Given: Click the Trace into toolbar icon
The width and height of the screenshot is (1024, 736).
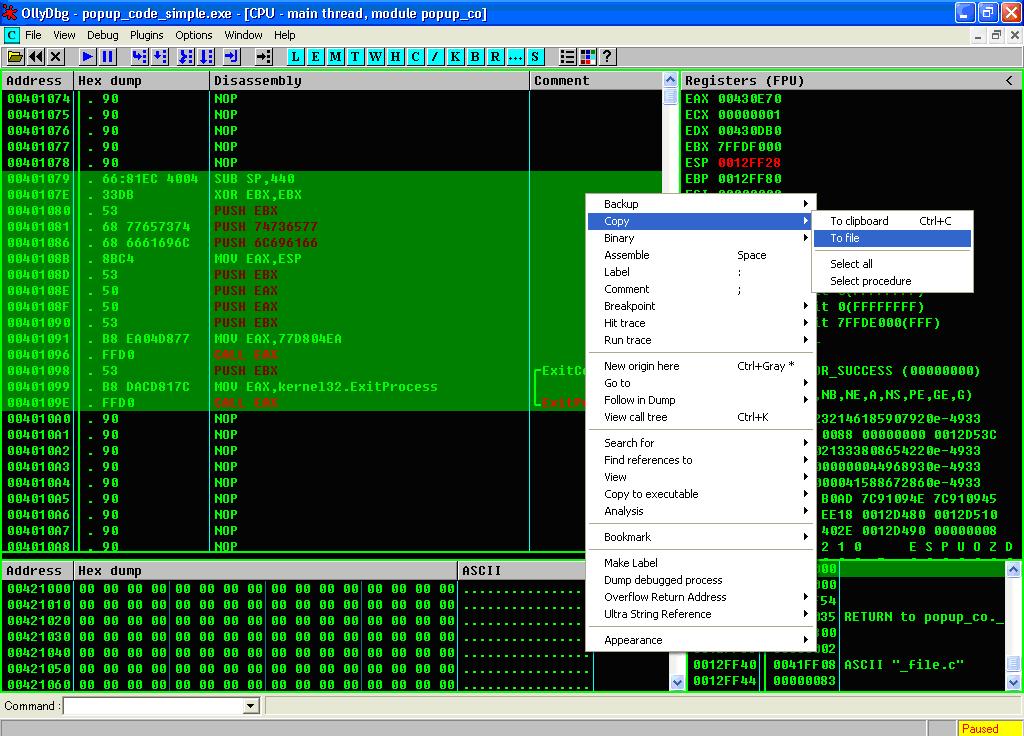Looking at the screenshot, I should pos(186,57).
